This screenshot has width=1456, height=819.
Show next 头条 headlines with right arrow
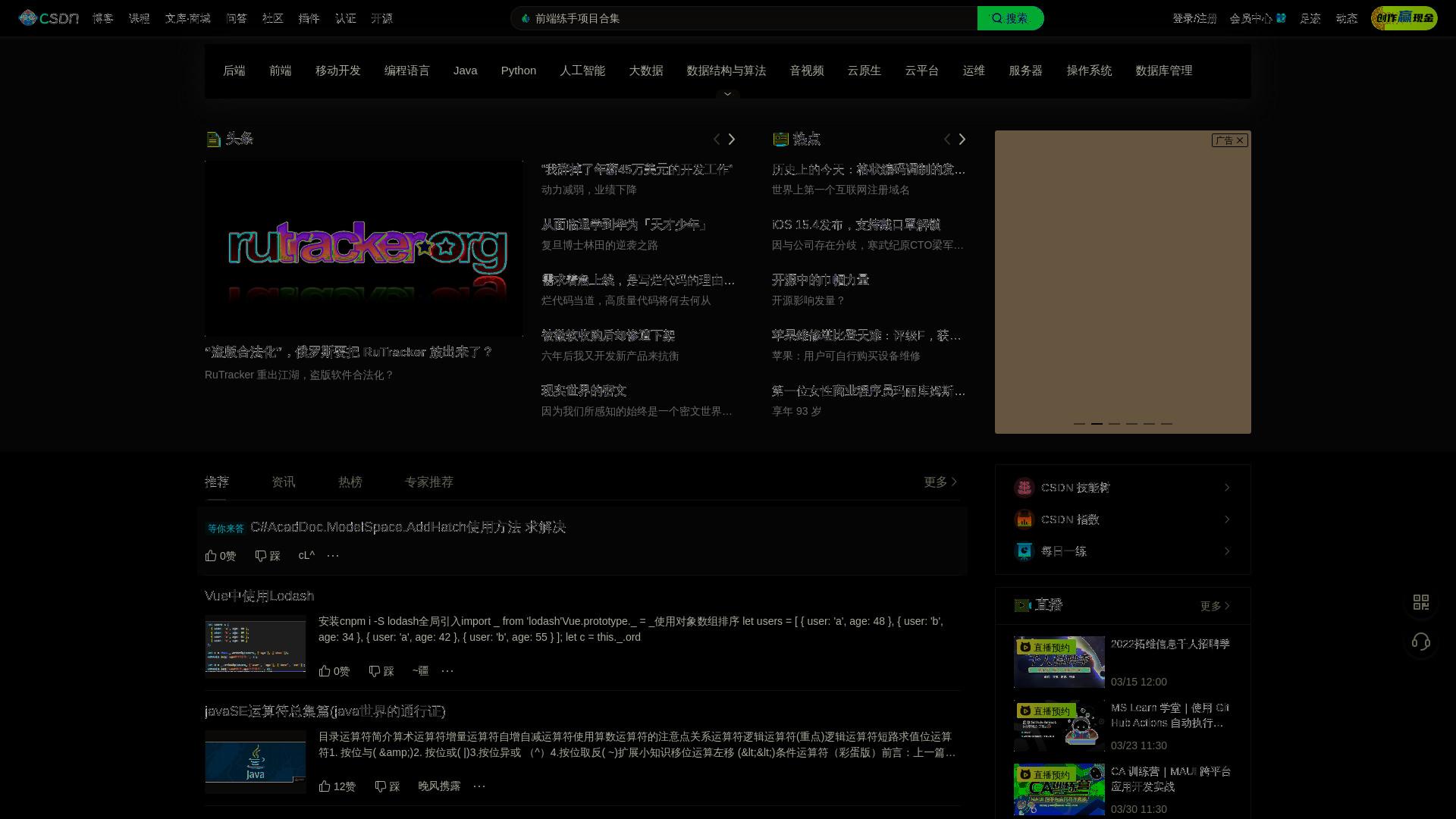pyautogui.click(x=732, y=139)
